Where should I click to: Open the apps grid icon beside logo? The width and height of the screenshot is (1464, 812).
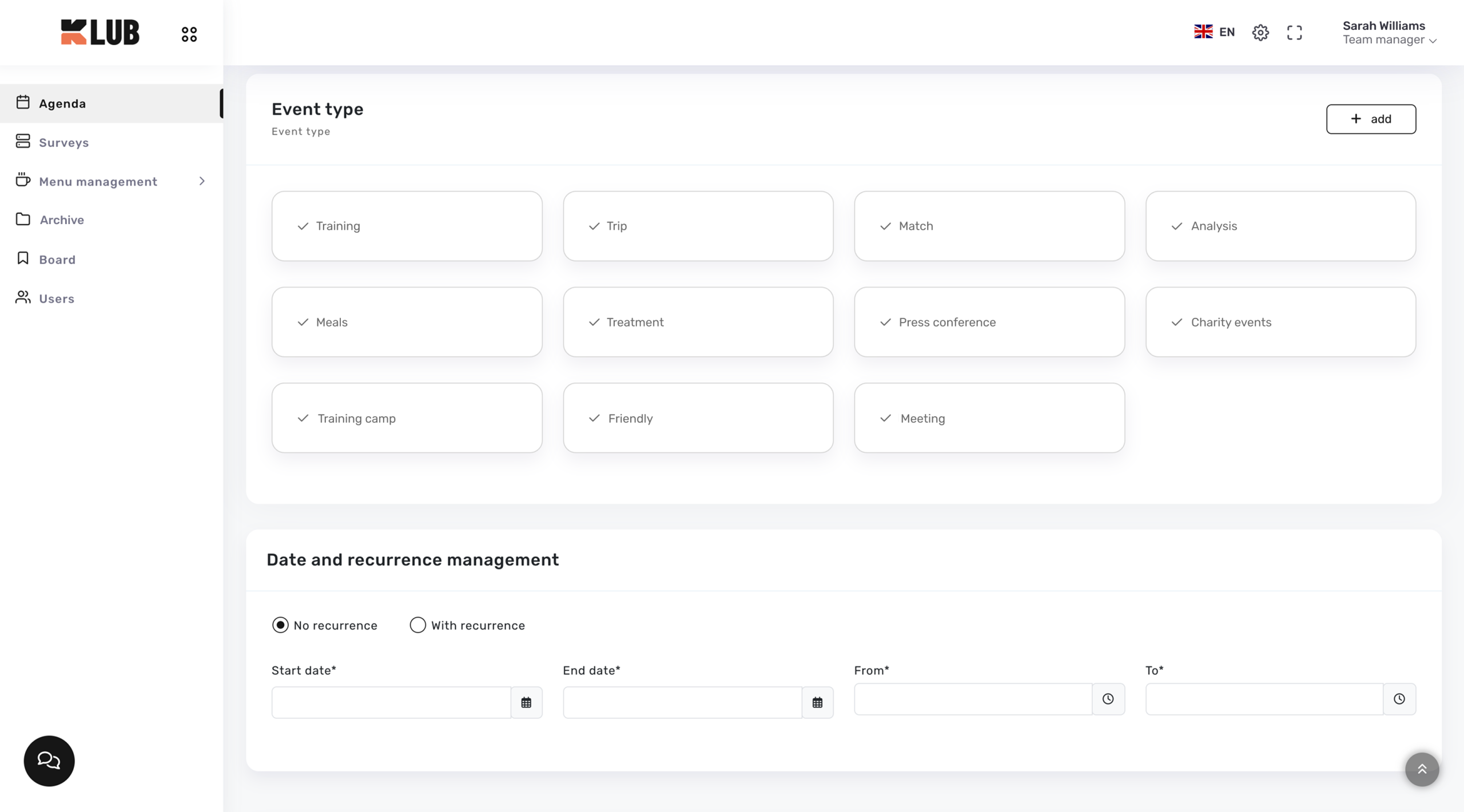pos(189,34)
